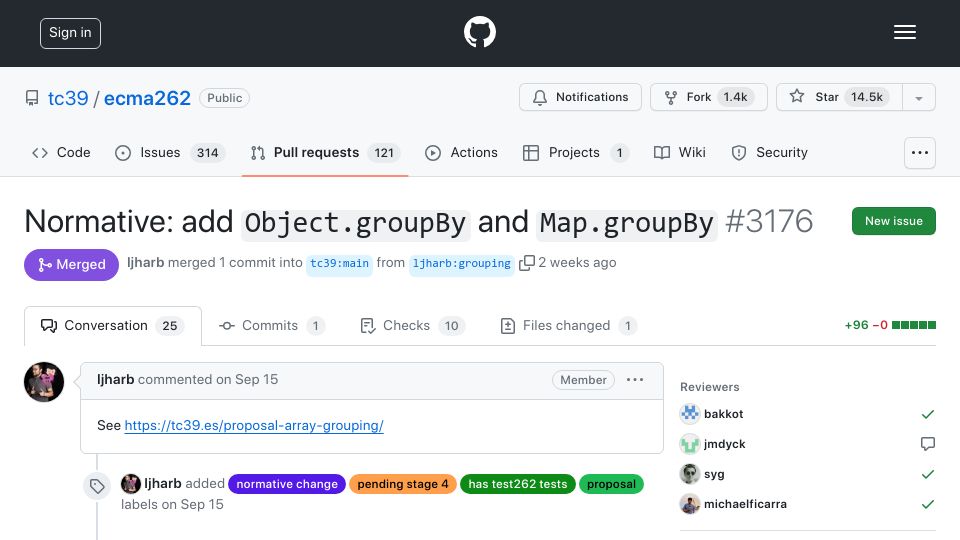Click the pending stage 4 label
Screen dimensions: 960x540
coord(403,484)
